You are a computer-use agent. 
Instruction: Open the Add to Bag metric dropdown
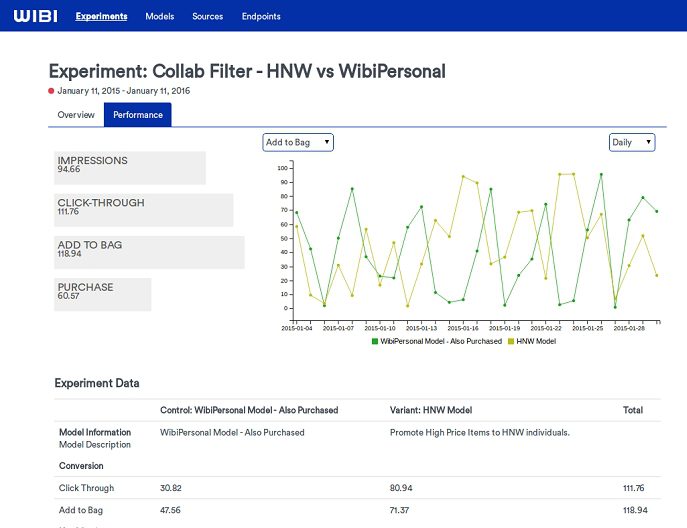click(x=298, y=142)
